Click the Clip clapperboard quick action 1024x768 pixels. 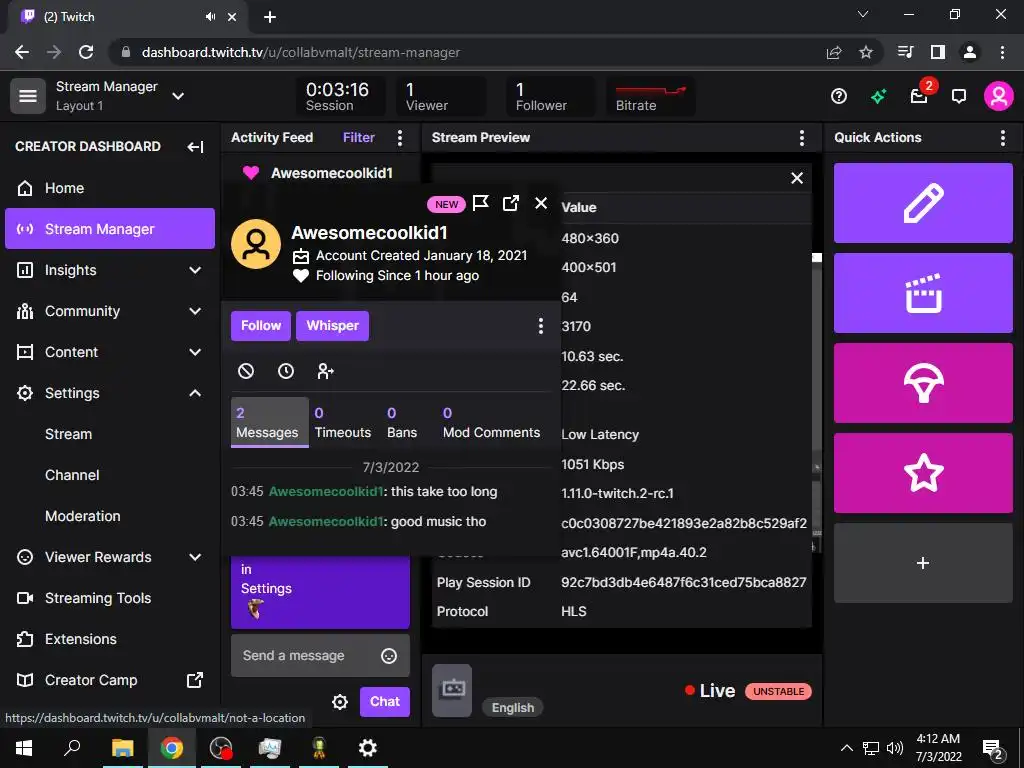click(923, 293)
